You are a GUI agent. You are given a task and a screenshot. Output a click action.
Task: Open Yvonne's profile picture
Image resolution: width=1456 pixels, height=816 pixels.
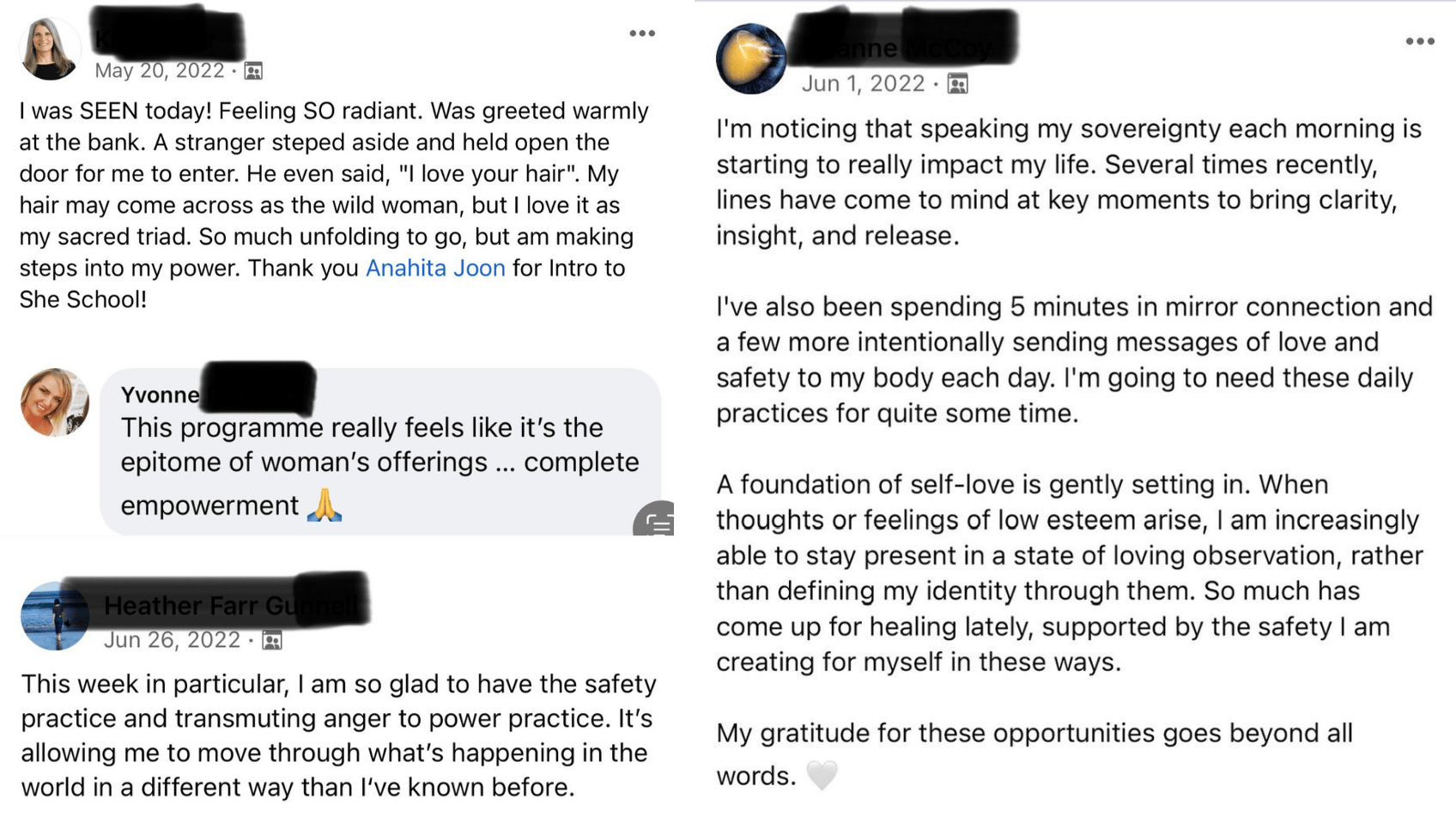[54, 402]
